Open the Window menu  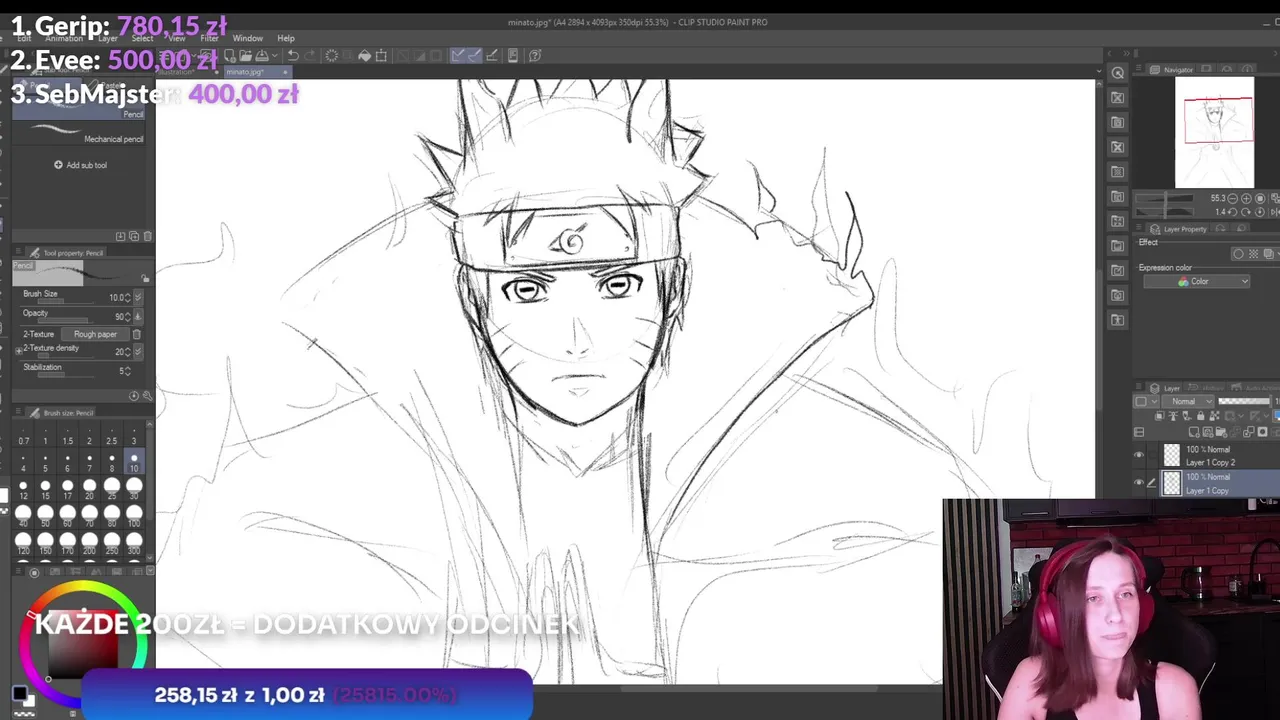[x=247, y=38]
